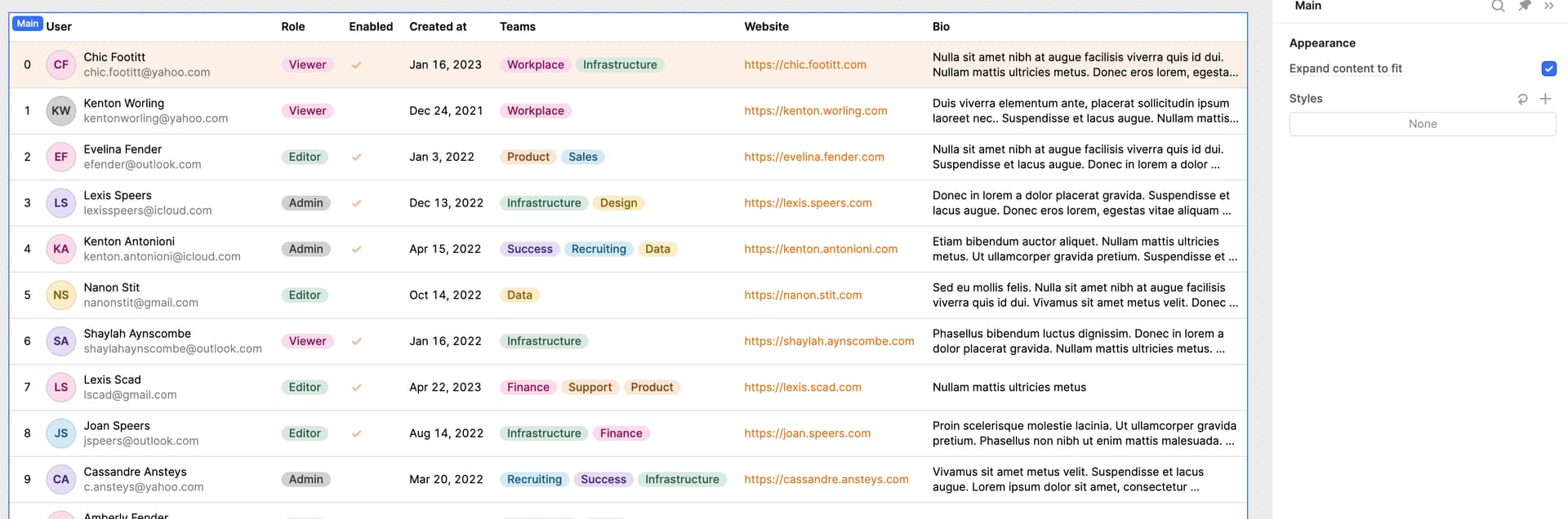The width and height of the screenshot is (1568, 519).
Task: Click the SA avatar for Shaylah Aynscombe
Action: [61, 341]
